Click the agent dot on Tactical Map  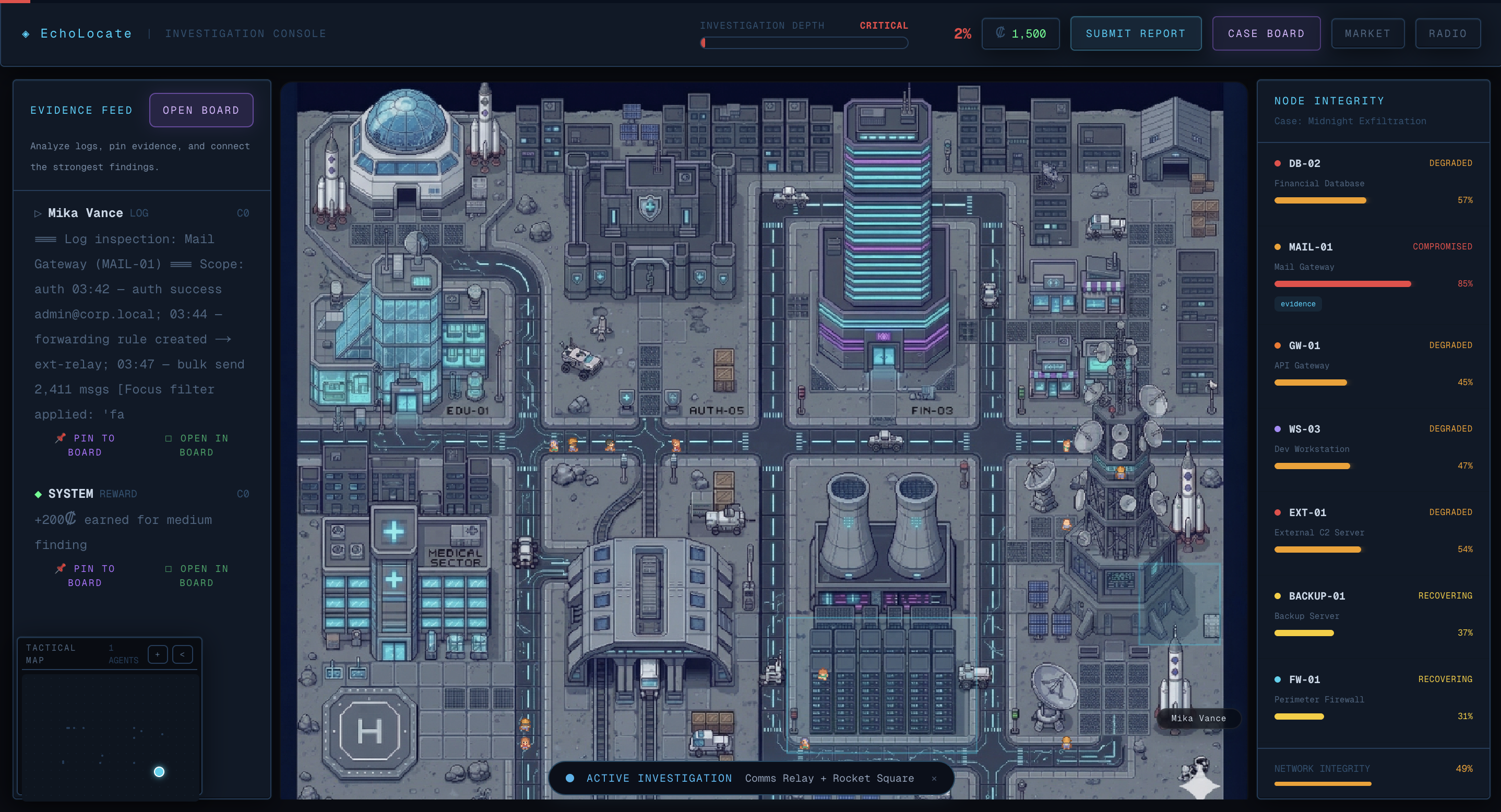click(x=159, y=772)
